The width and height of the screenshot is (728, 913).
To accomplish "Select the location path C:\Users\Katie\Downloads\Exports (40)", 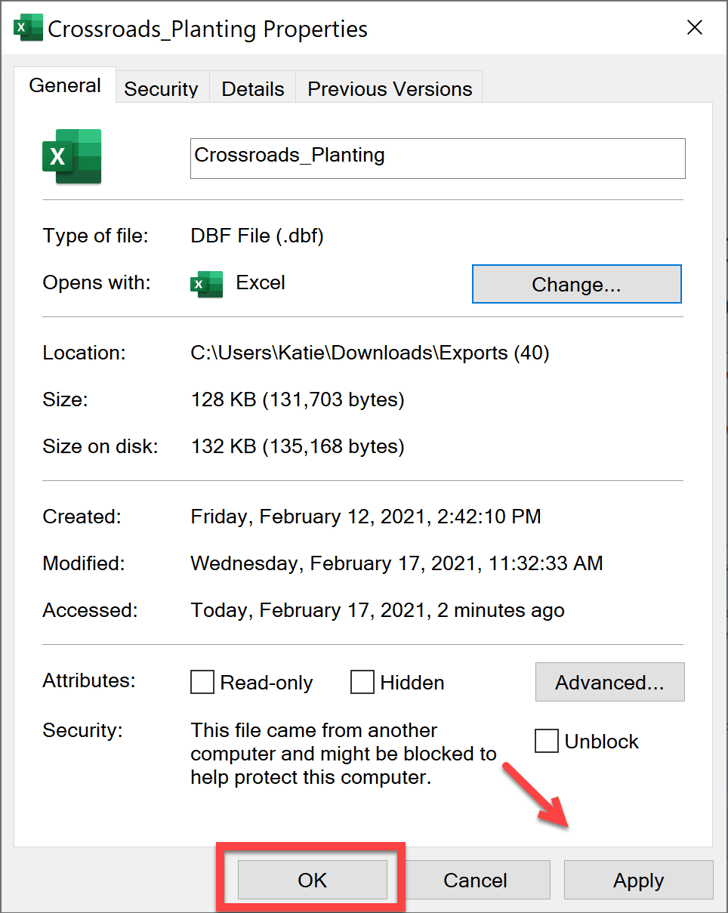I will (x=370, y=353).
